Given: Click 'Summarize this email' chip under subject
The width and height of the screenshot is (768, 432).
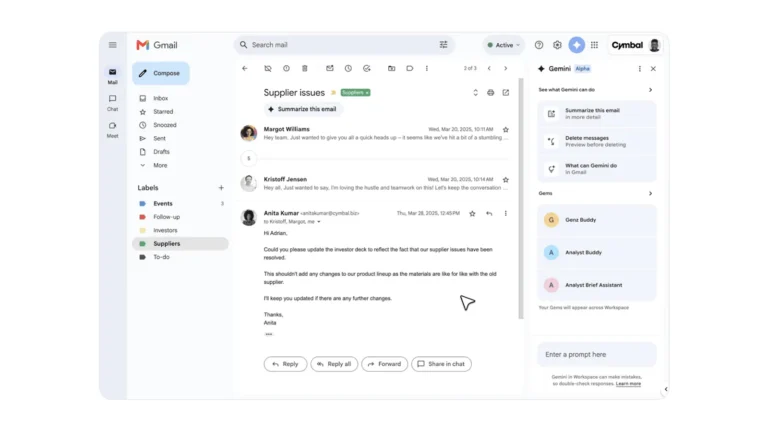Looking at the screenshot, I should (303, 109).
